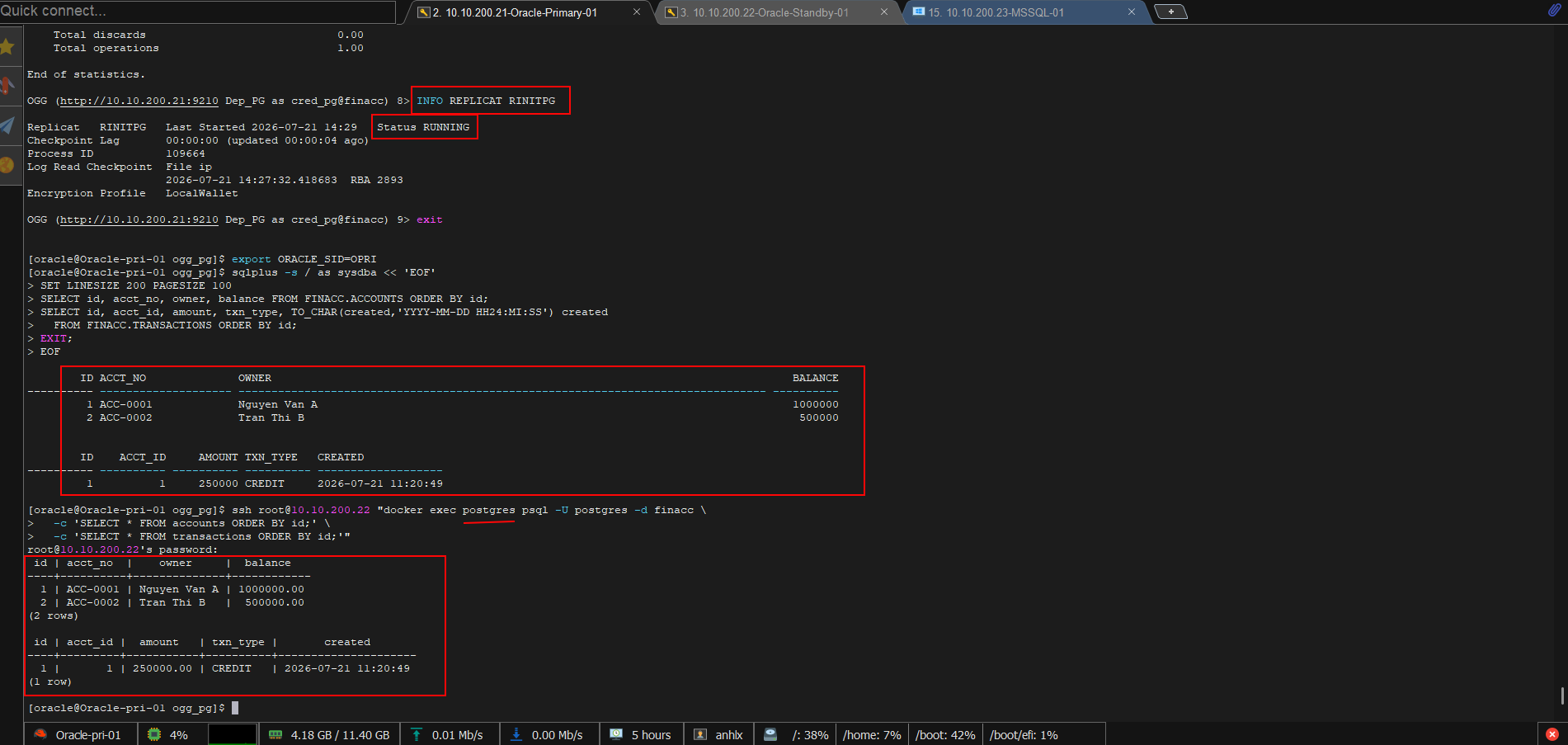The image size is (1568, 745).
Task: Open a new tab with plus button
Action: [1170, 12]
